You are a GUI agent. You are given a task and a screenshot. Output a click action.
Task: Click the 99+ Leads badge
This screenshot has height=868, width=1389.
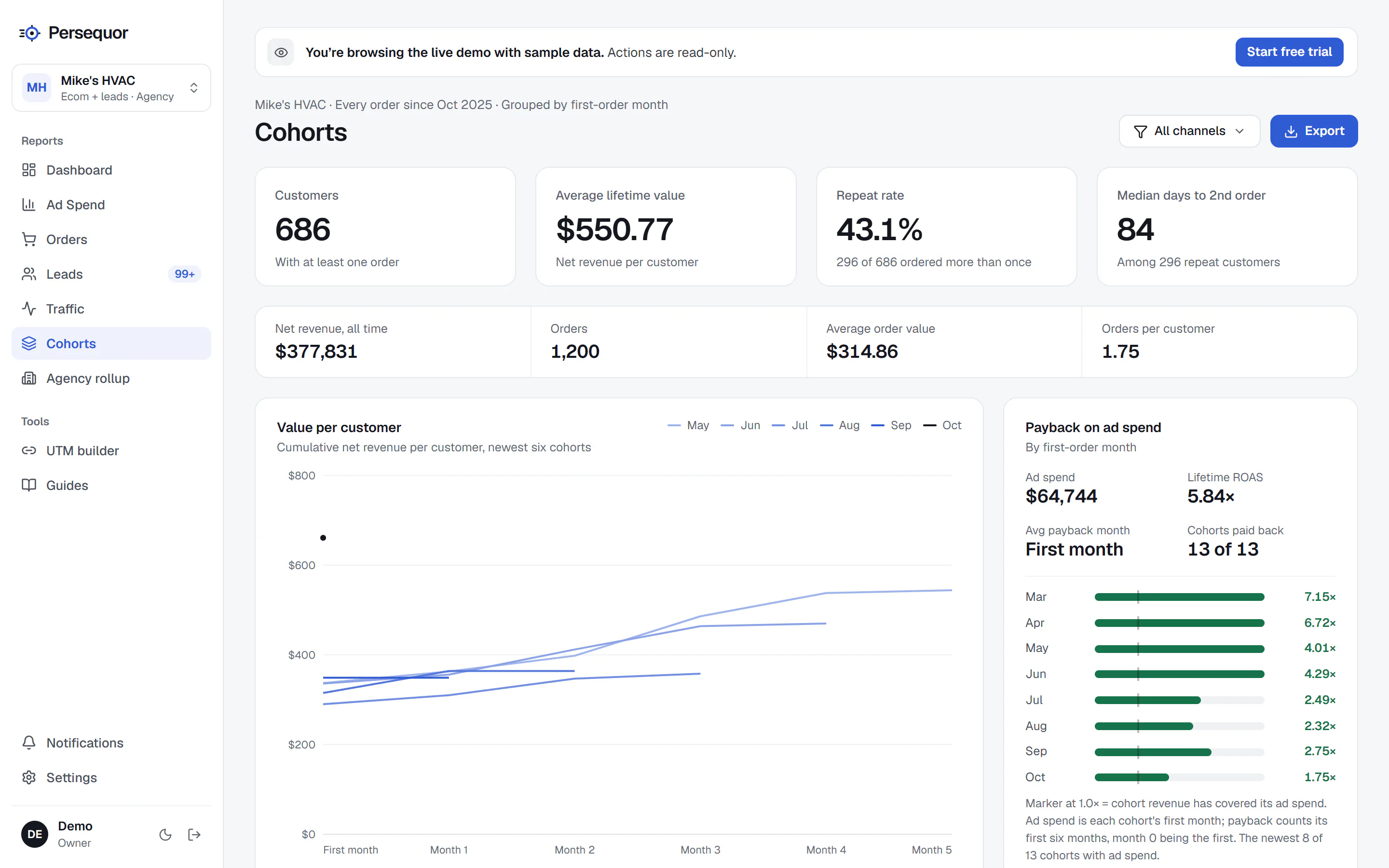pos(184,274)
